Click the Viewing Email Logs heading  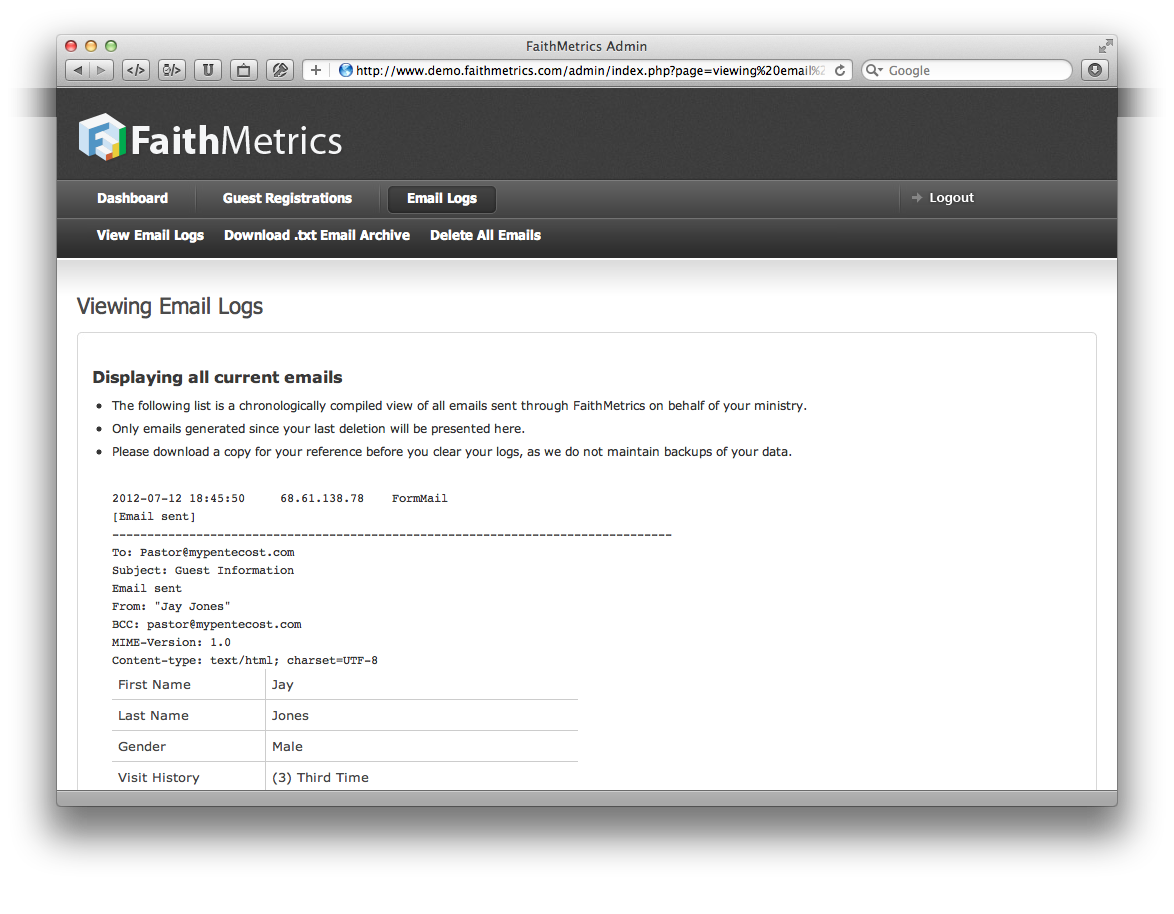coord(170,306)
